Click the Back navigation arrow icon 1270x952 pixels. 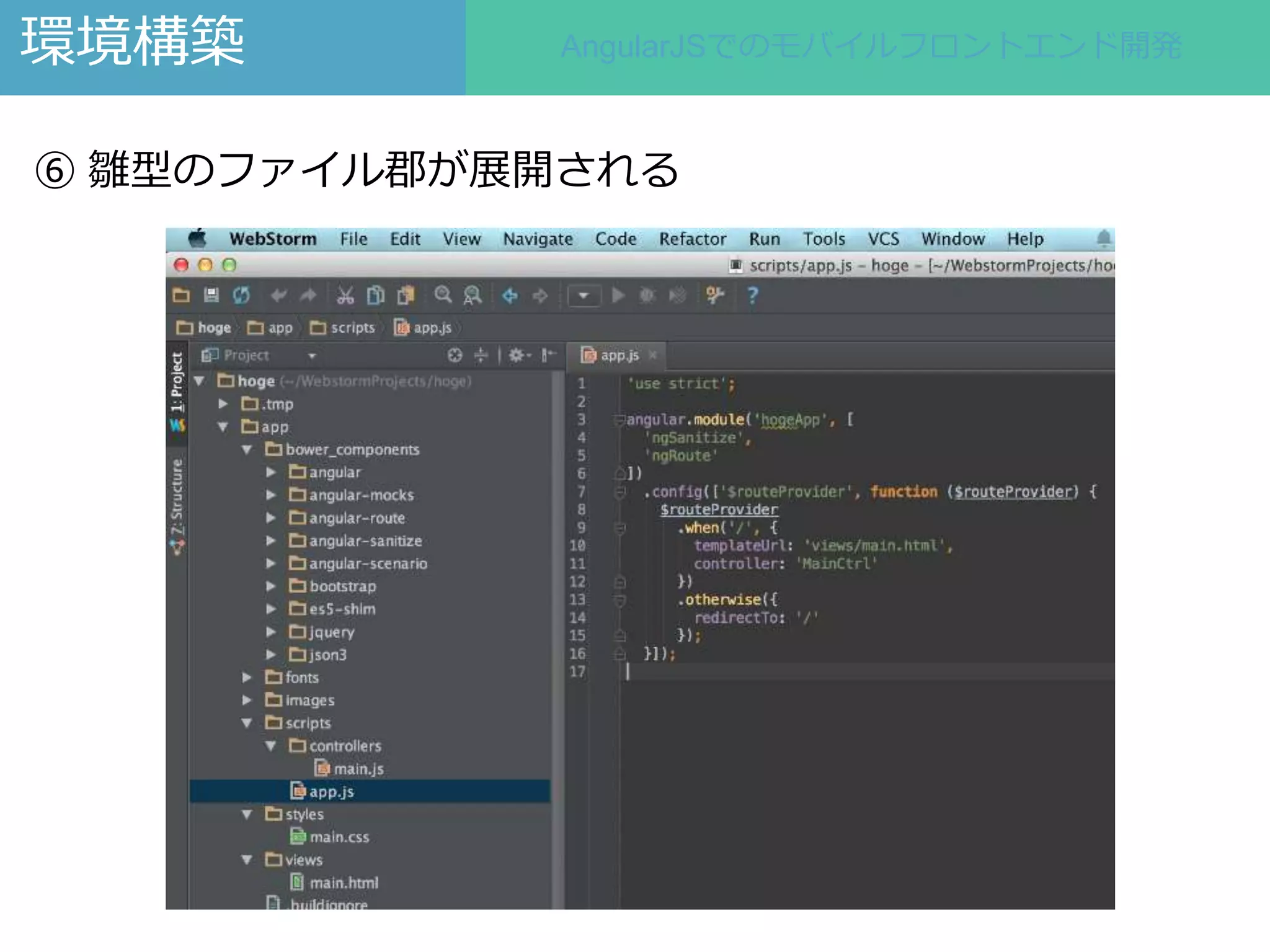click(x=510, y=296)
